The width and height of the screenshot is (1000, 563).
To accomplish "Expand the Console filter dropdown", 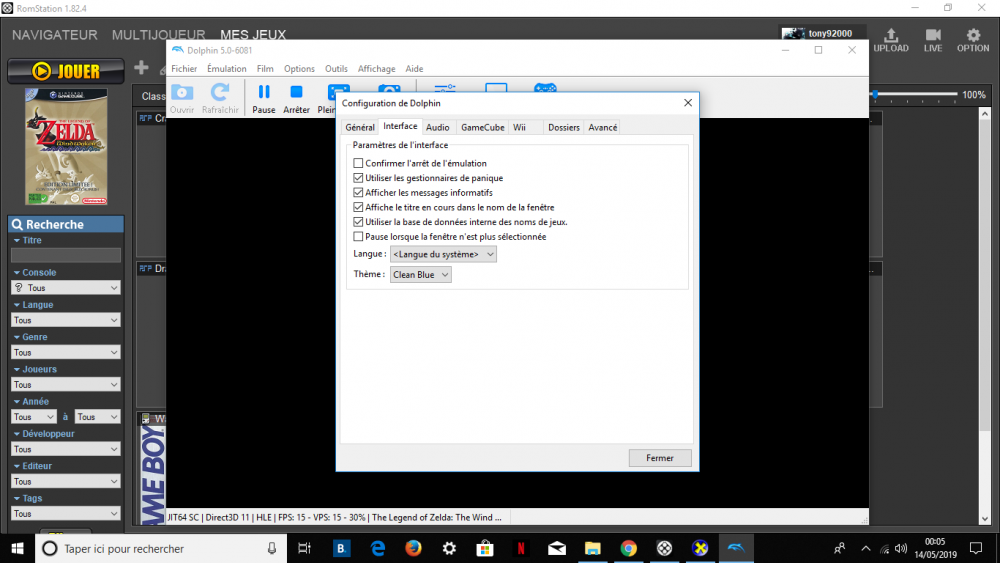I will (x=66, y=288).
